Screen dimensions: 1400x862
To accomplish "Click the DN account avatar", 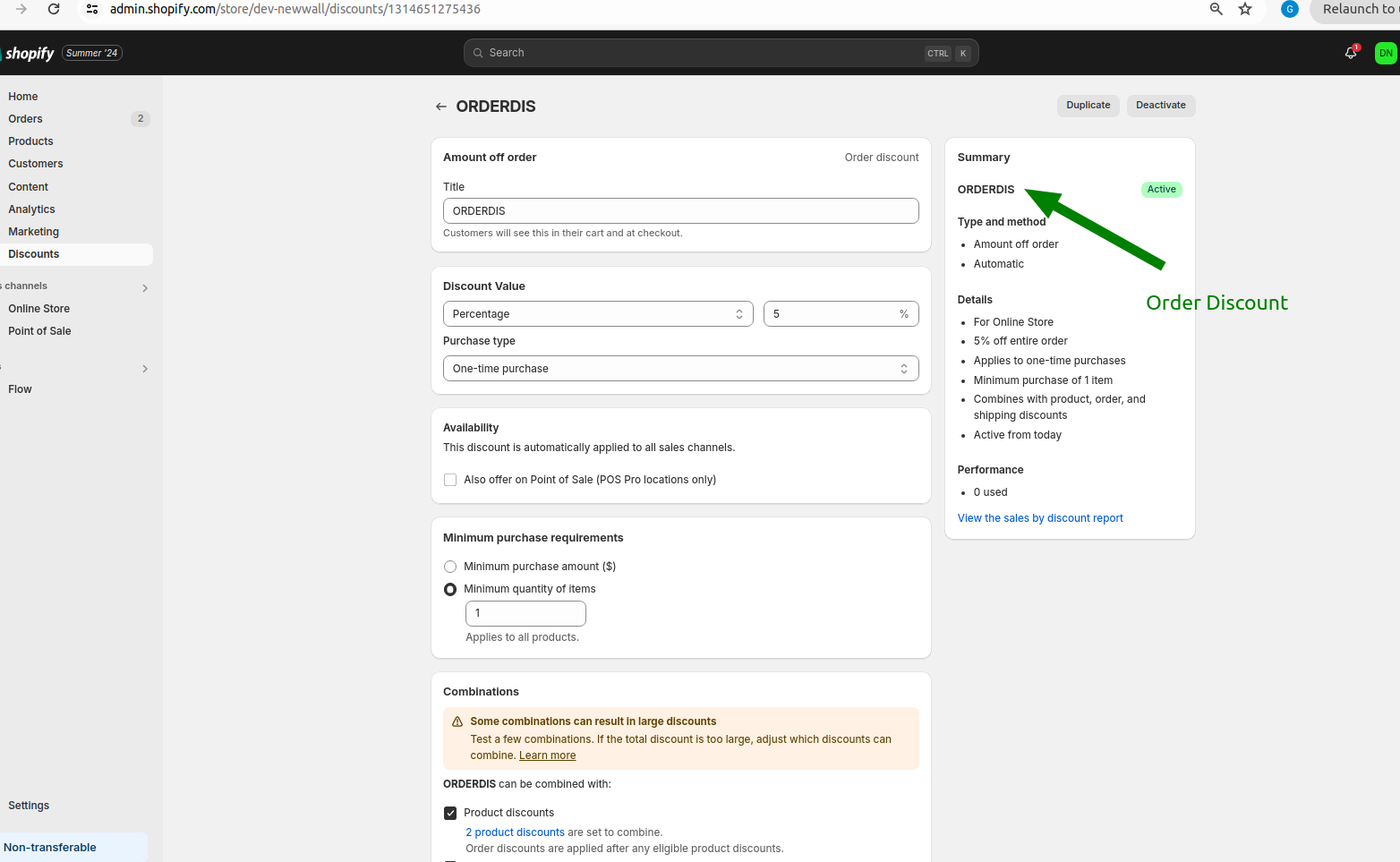I will [1385, 53].
